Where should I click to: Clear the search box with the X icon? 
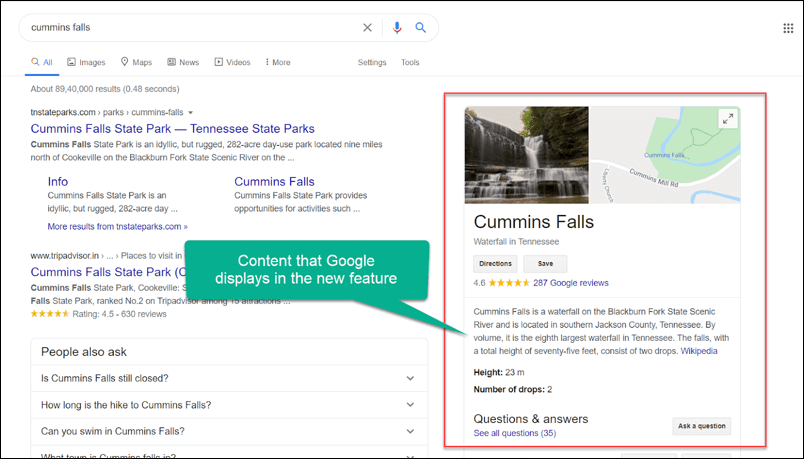pos(367,28)
